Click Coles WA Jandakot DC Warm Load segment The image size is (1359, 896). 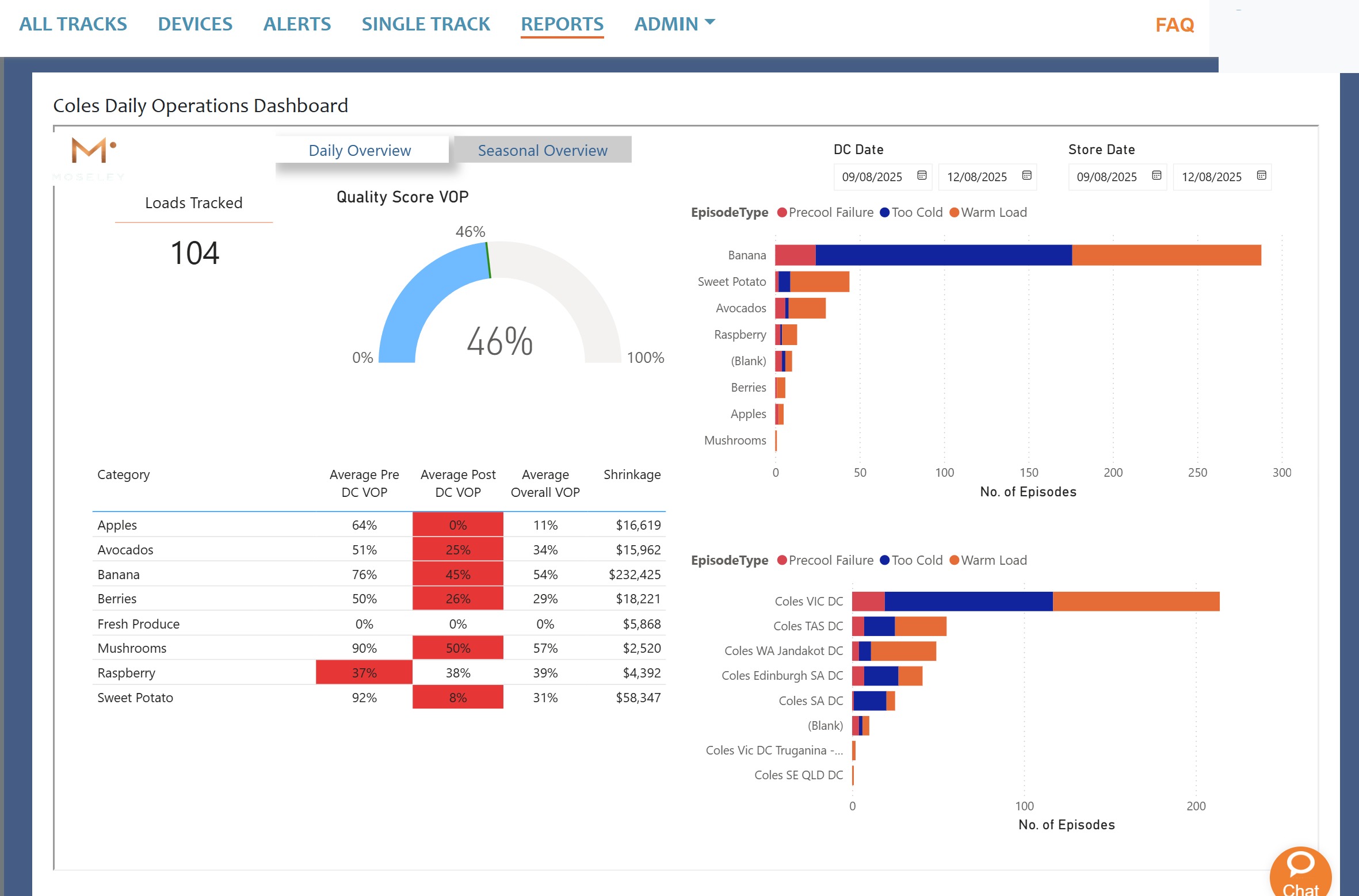coord(903,650)
